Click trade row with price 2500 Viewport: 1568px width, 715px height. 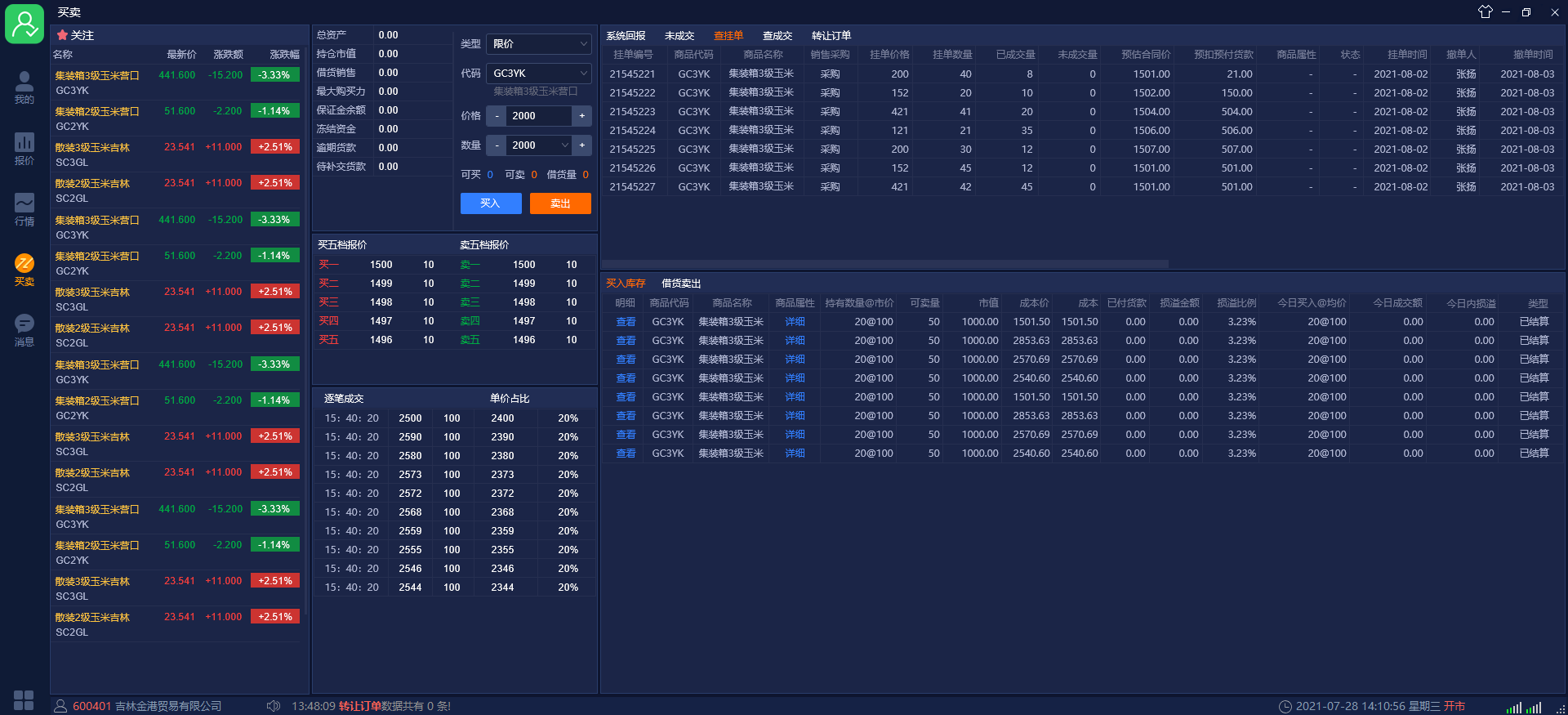(x=455, y=418)
